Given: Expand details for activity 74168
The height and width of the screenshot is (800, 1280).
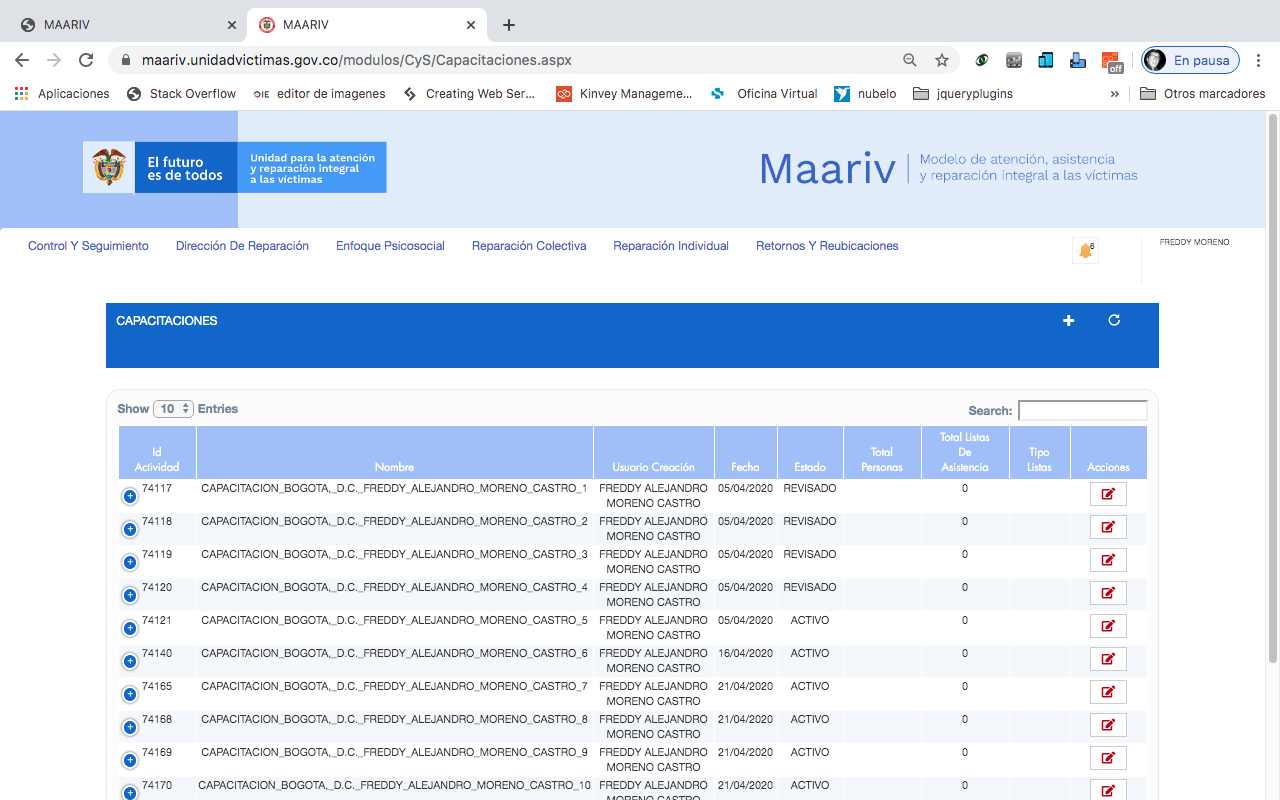Looking at the screenshot, I should coord(130,727).
